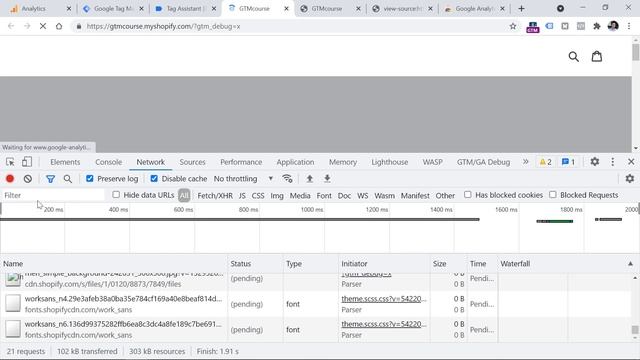The image size is (640, 360).
Task: Switch to the Elements tab
Action: click(65, 162)
